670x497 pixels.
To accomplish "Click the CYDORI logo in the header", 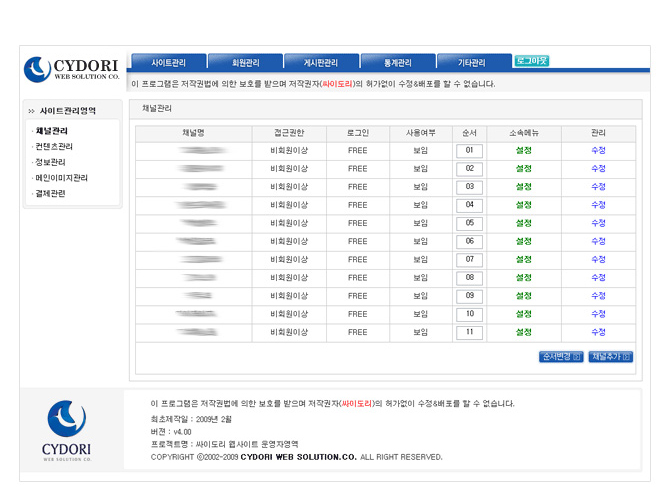I will [72, 68].
